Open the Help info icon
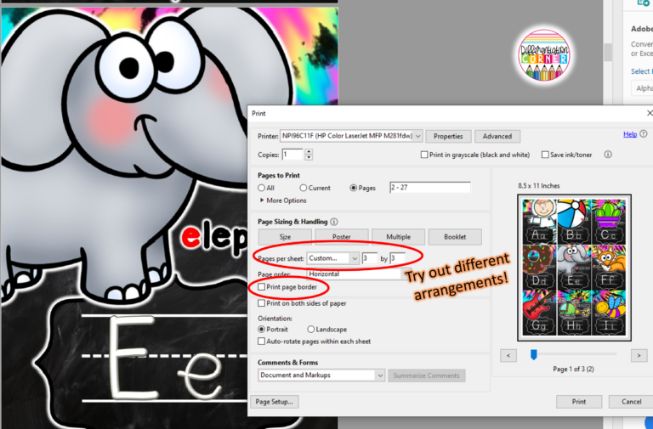 point(643,134)
